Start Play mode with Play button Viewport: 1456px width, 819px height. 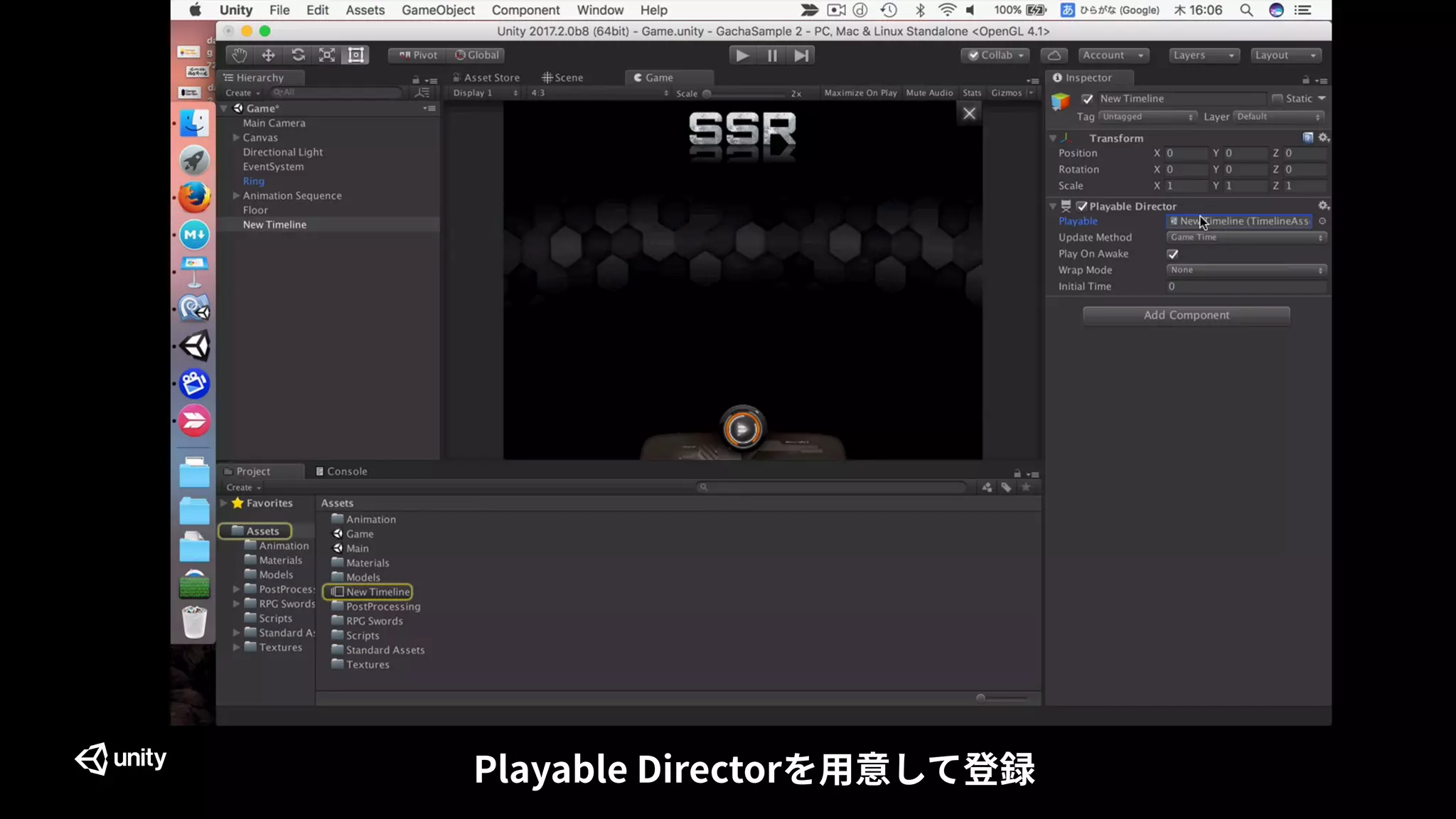click(742, 55)
